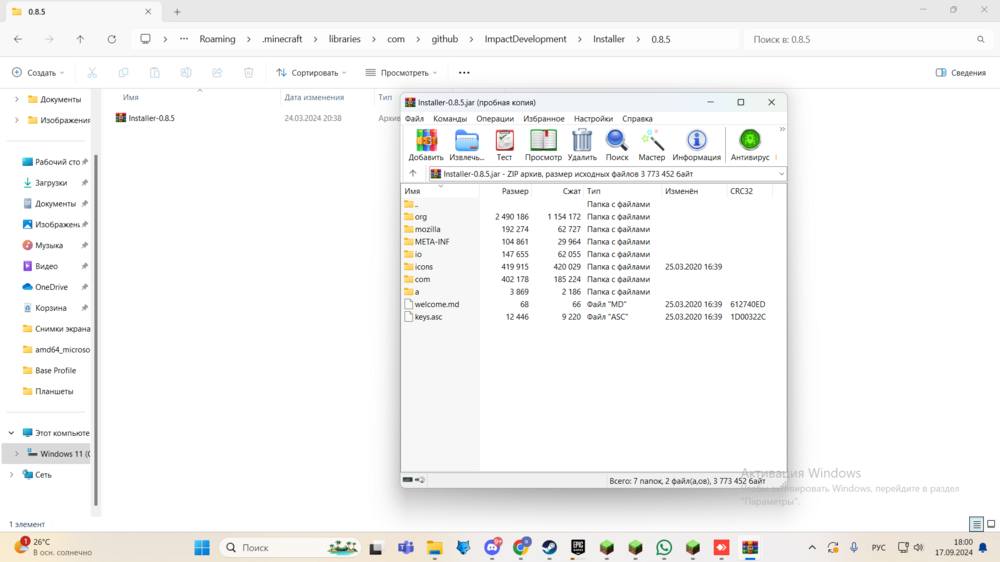Open a new Explorer tab with plus button
Image resolution: width=1000 pixels, height=562 pixels.
click(177, 11)
